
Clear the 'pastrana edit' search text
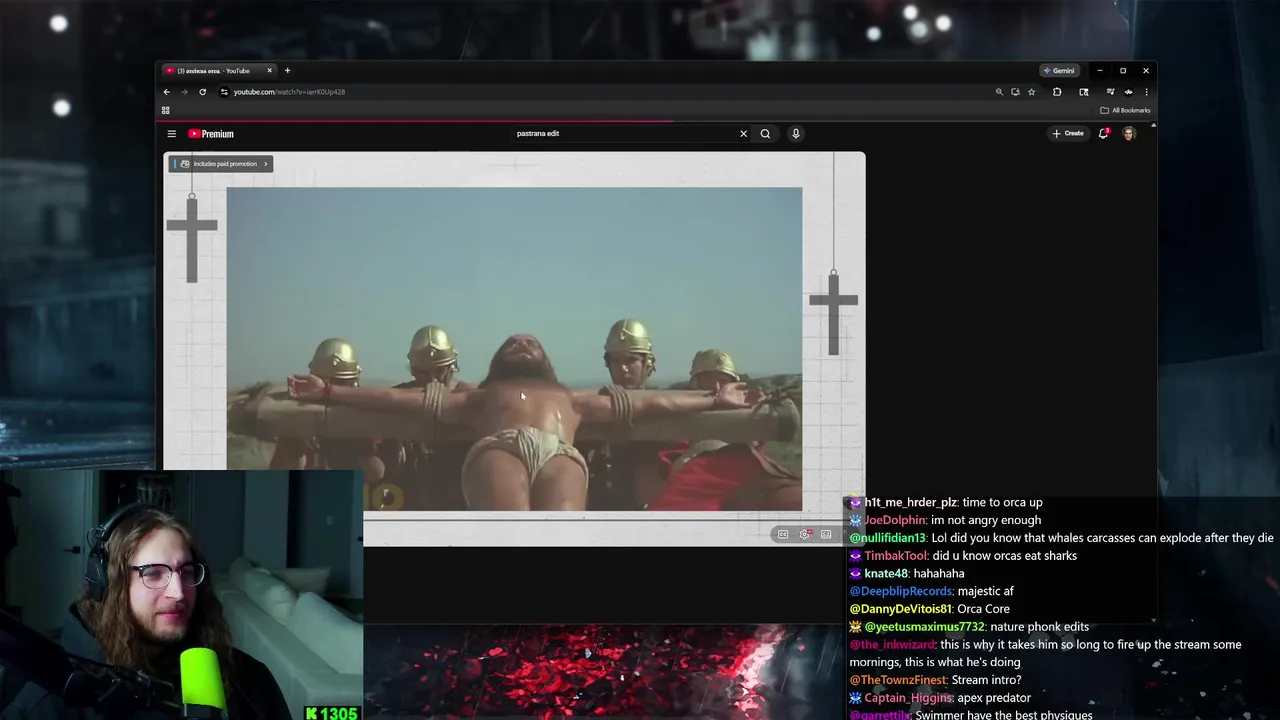pos(743,133)
